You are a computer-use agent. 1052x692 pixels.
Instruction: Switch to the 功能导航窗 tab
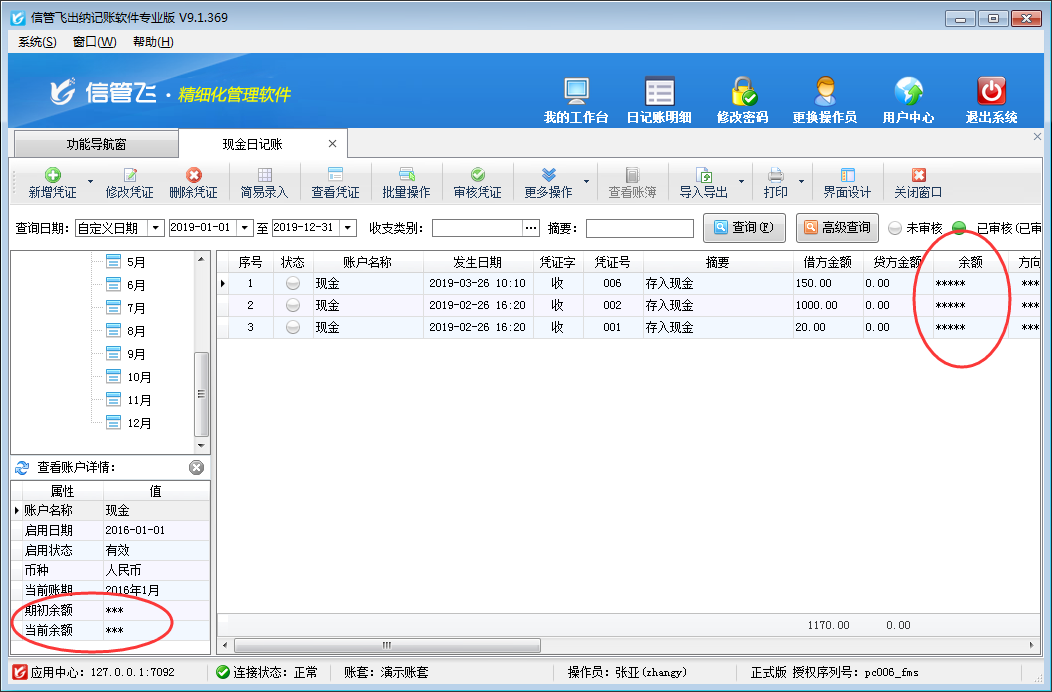tap(96, 144)
